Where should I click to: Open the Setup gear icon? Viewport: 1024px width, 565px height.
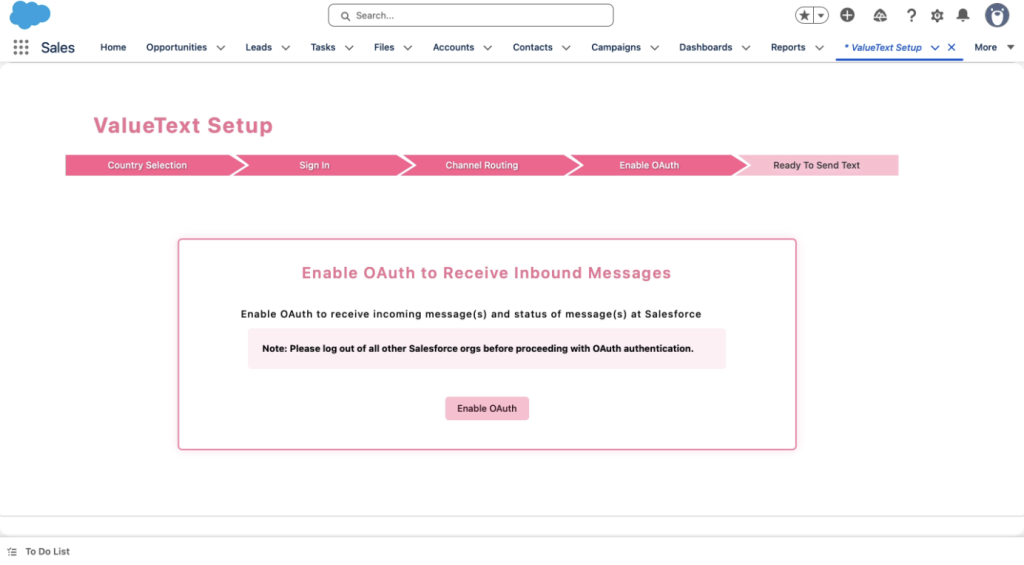point(937,15)
